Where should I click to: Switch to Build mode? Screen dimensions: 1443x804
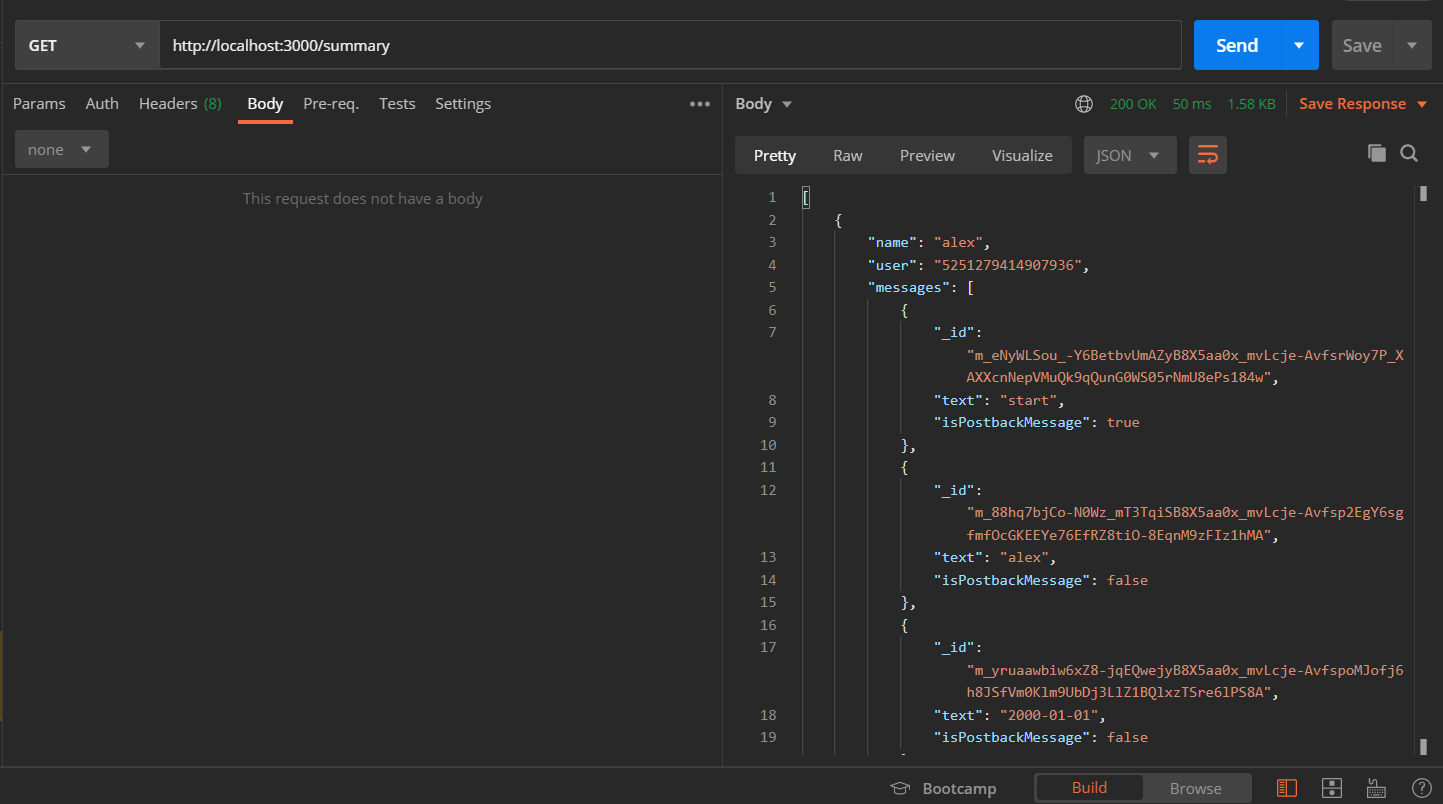tap(1089, 788)
